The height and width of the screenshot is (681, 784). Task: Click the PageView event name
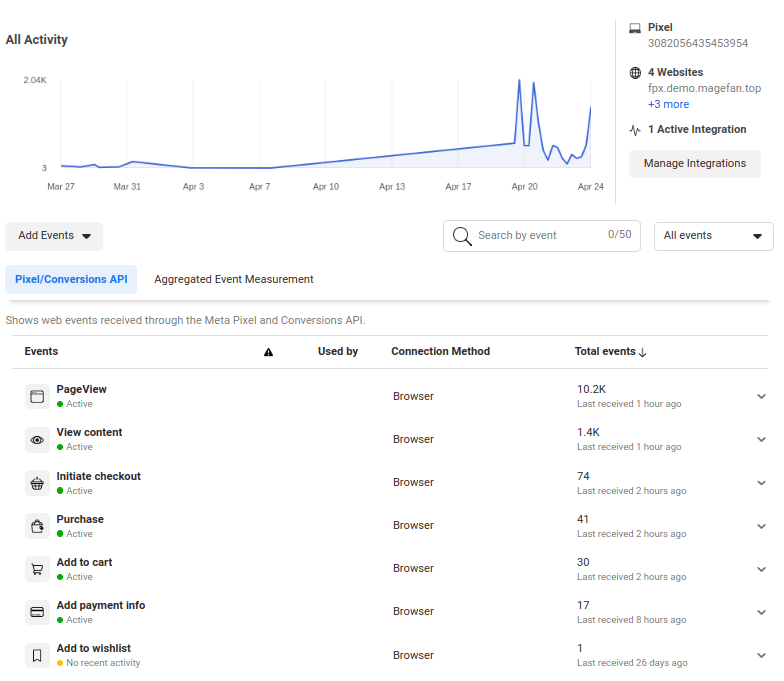[82, 390]
